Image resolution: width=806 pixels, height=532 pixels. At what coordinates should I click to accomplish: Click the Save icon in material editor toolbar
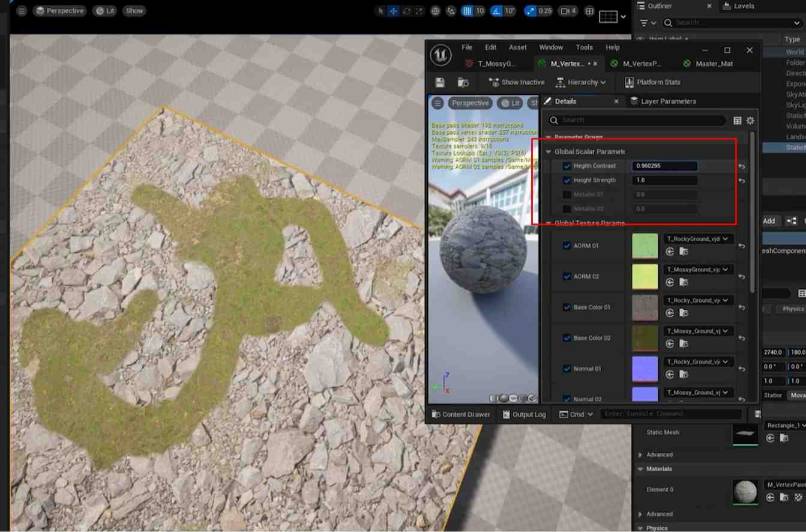[x=439, y=82]
